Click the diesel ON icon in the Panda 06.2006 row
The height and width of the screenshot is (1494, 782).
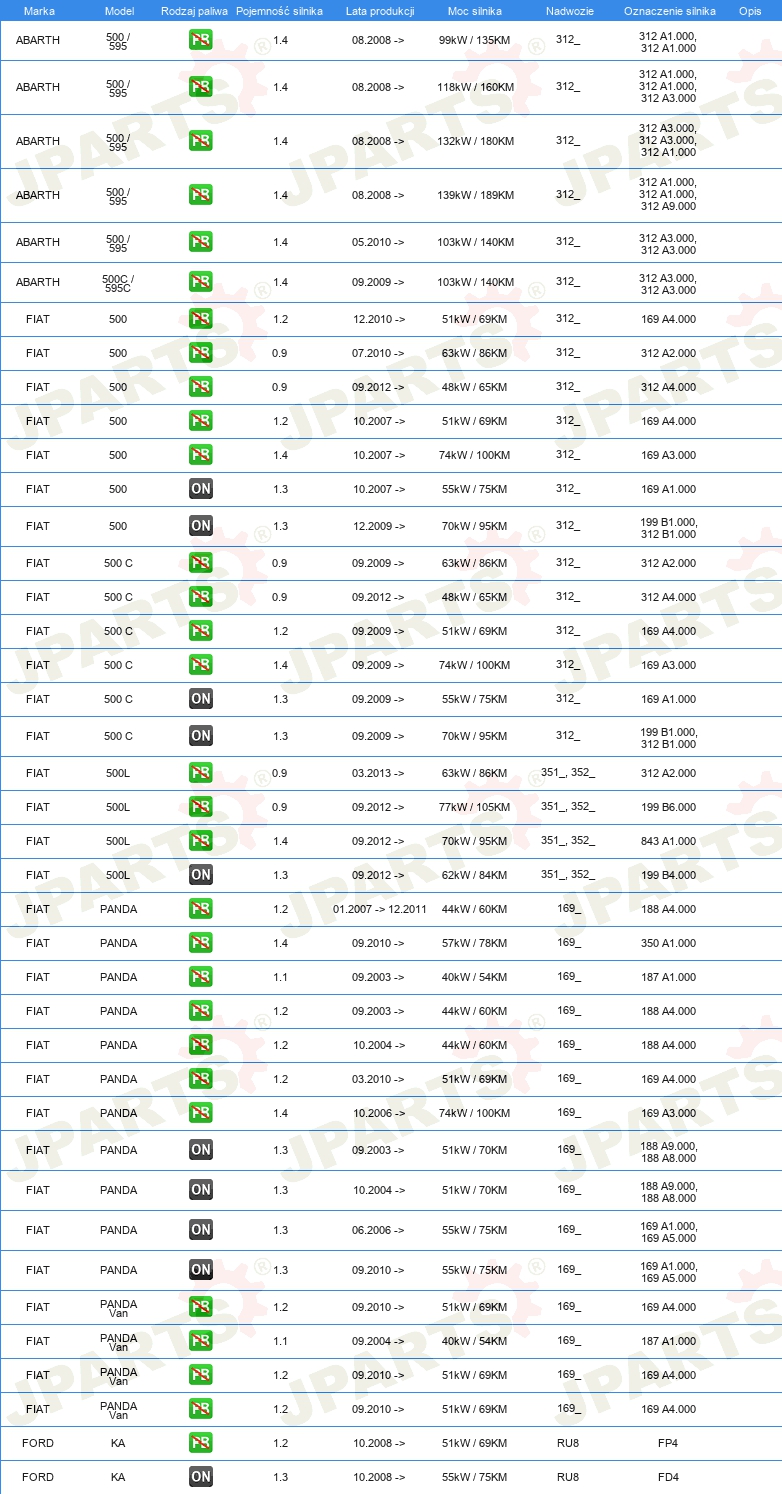201,1230
